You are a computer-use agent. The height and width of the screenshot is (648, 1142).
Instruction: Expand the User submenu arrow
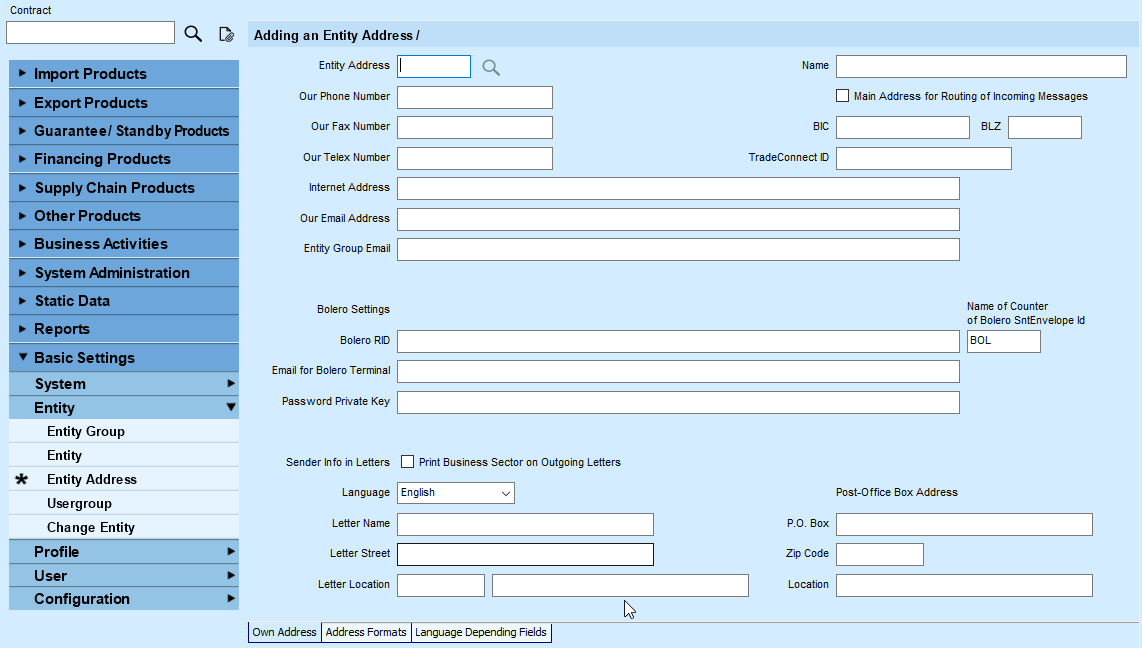pos(231,575)
